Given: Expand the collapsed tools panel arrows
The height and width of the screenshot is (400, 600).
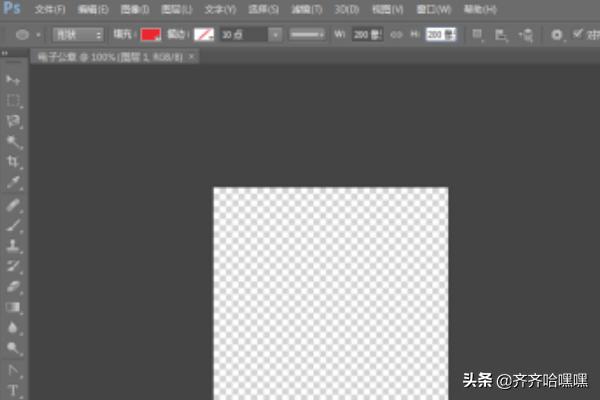Looking at the screenshot, I should [x=5, y=53].
